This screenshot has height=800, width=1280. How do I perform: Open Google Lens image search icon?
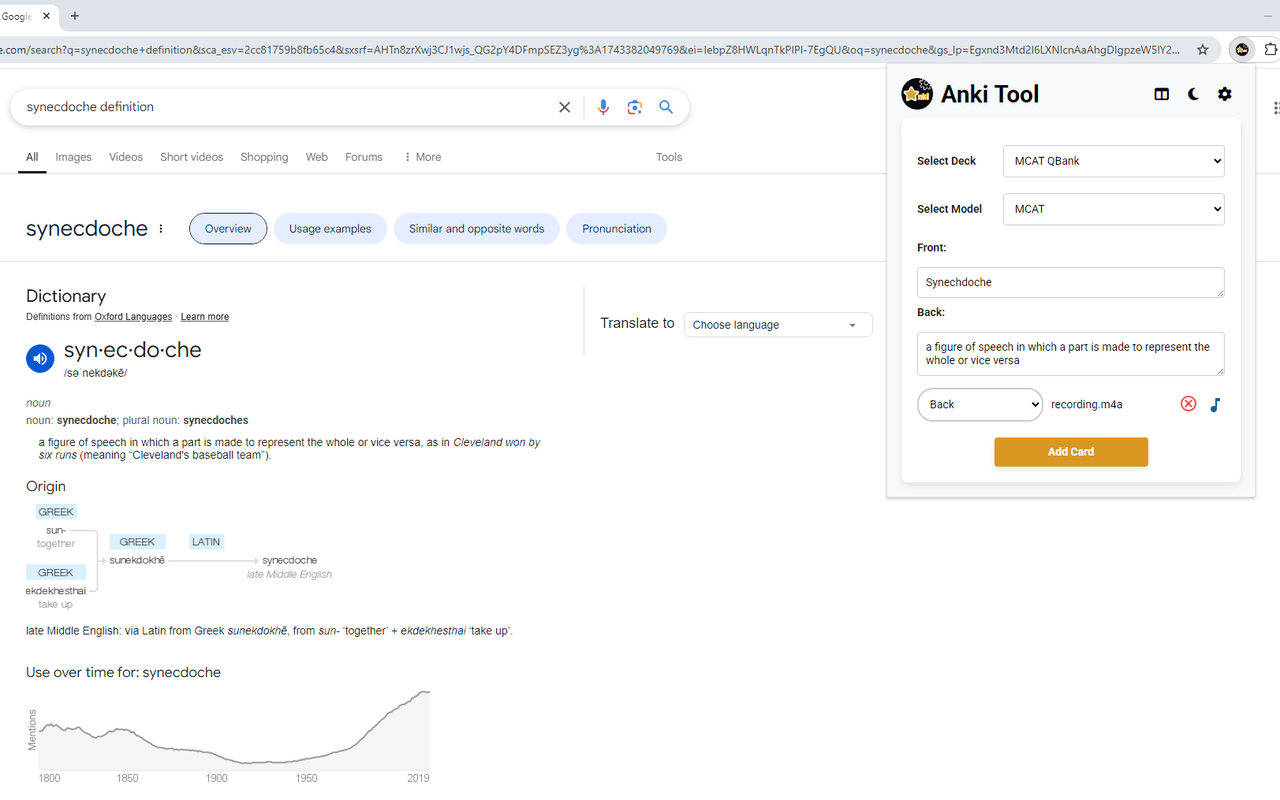point(635,107)
